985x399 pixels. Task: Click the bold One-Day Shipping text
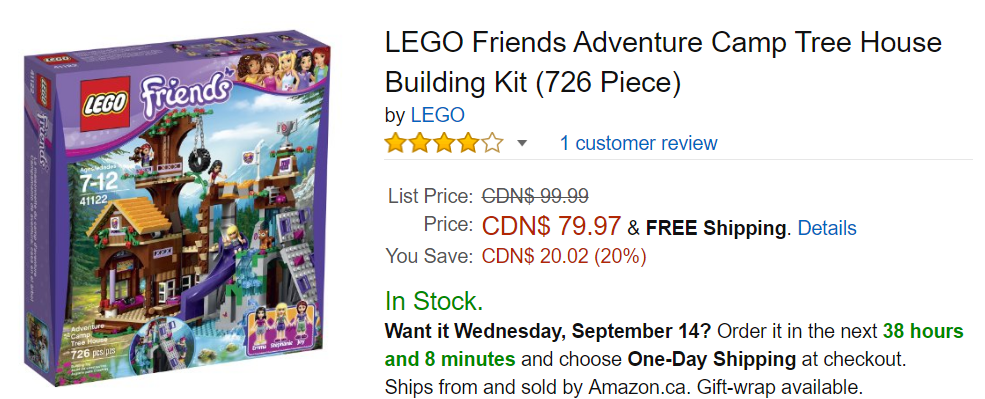(x=712, y=359)
